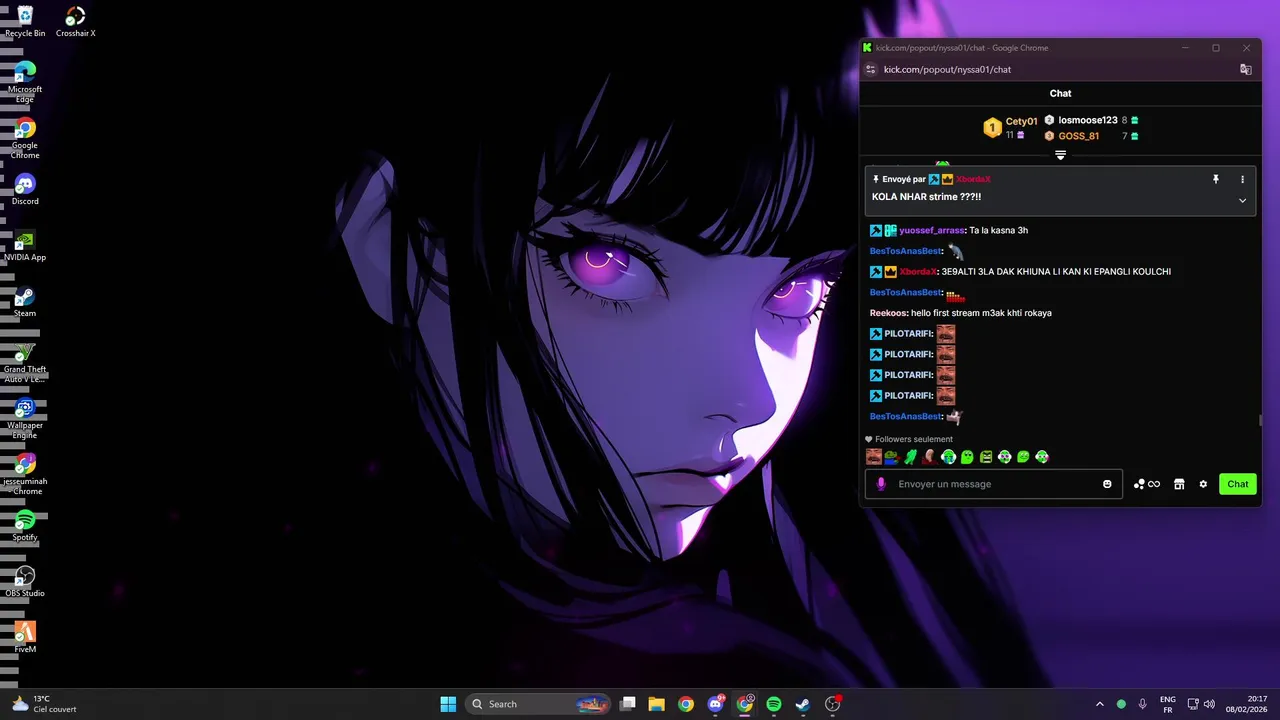The height and width of the screenshot is (720, 1280).
Task: Select the Discord desktop shortcut
Action: pos(25,189)
